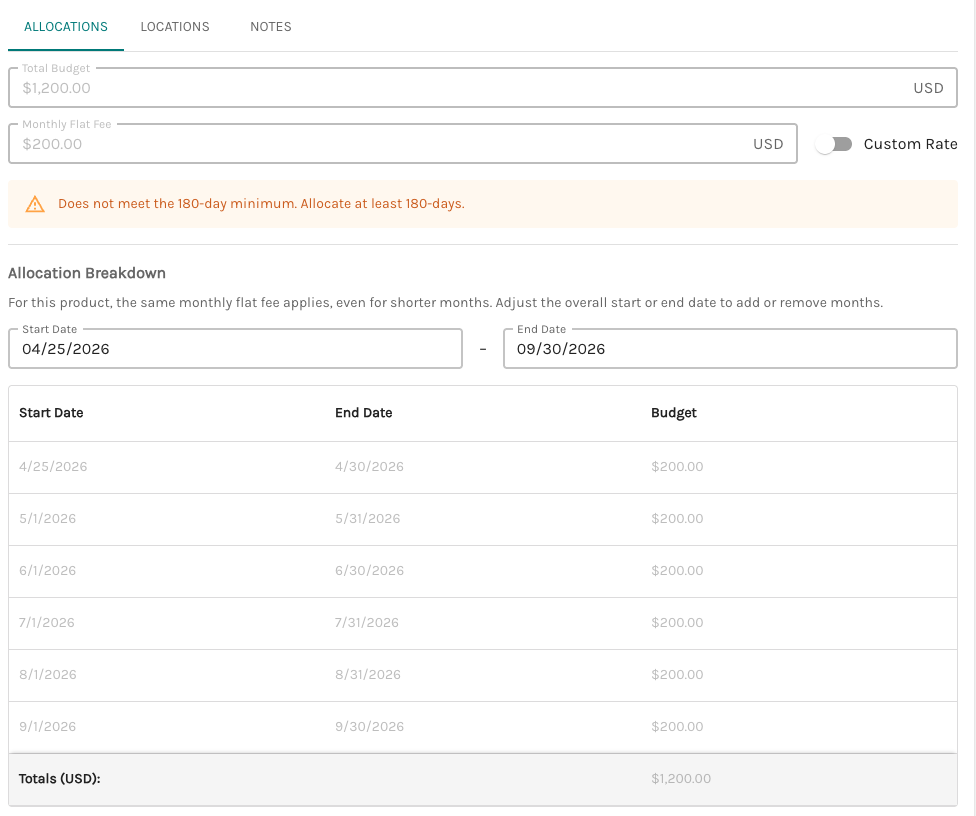Click the 6/1/2026 table row start date
The width and height of the screenshot is (976, 816).
pyautogui.click(x=47, y=571)
